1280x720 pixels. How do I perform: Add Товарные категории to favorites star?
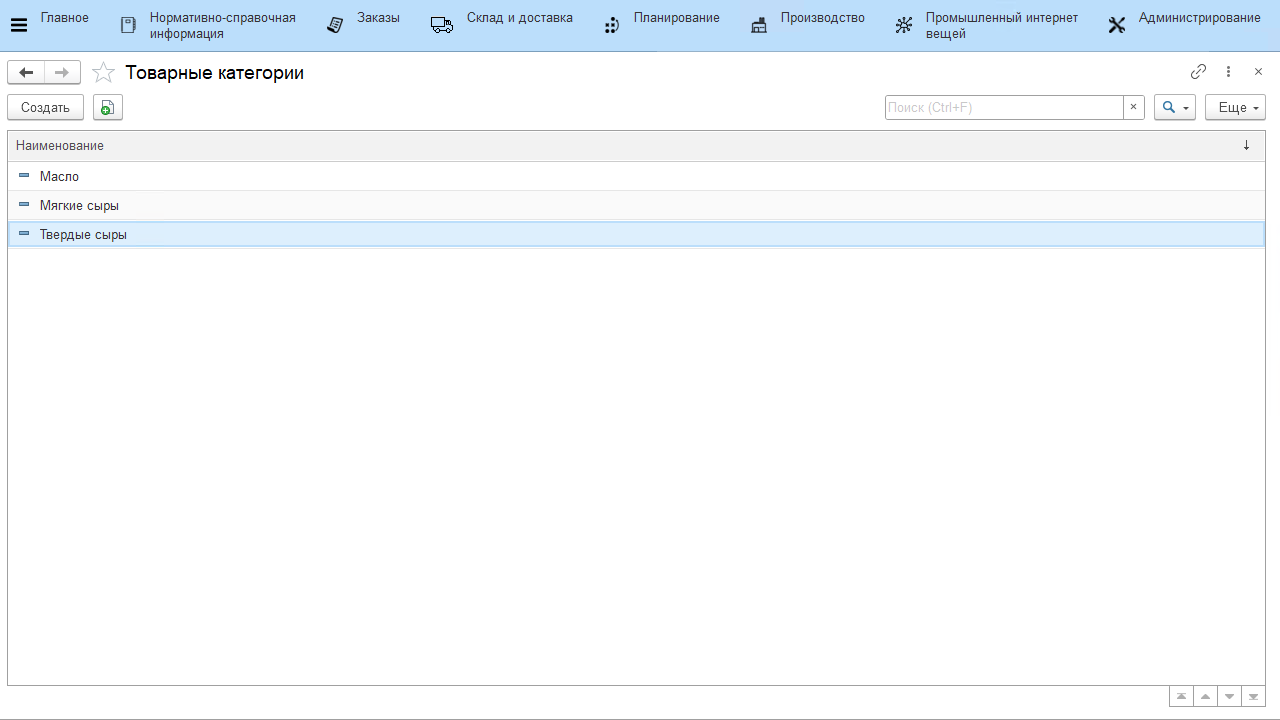(103, 73)
